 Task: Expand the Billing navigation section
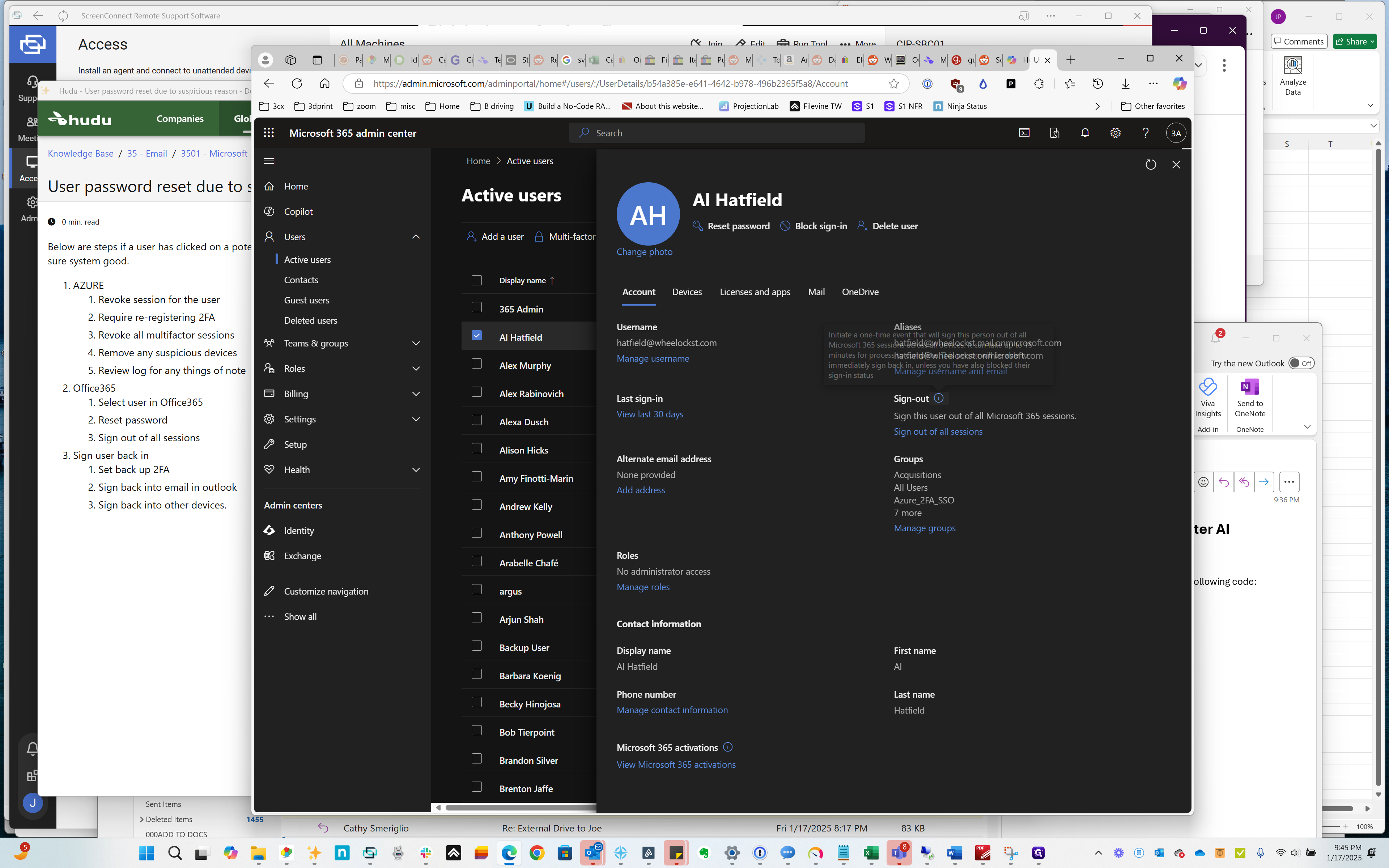click(x=416, y=394)
